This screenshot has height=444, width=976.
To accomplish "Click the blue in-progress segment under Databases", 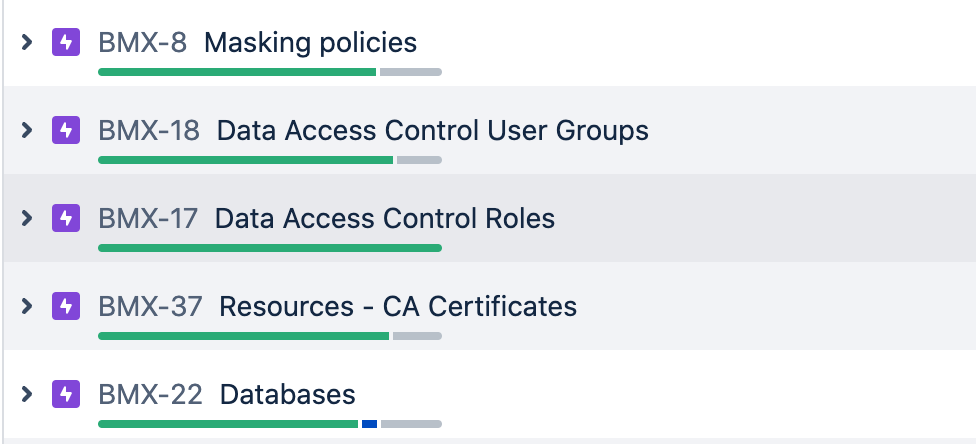I will point(369,424).
